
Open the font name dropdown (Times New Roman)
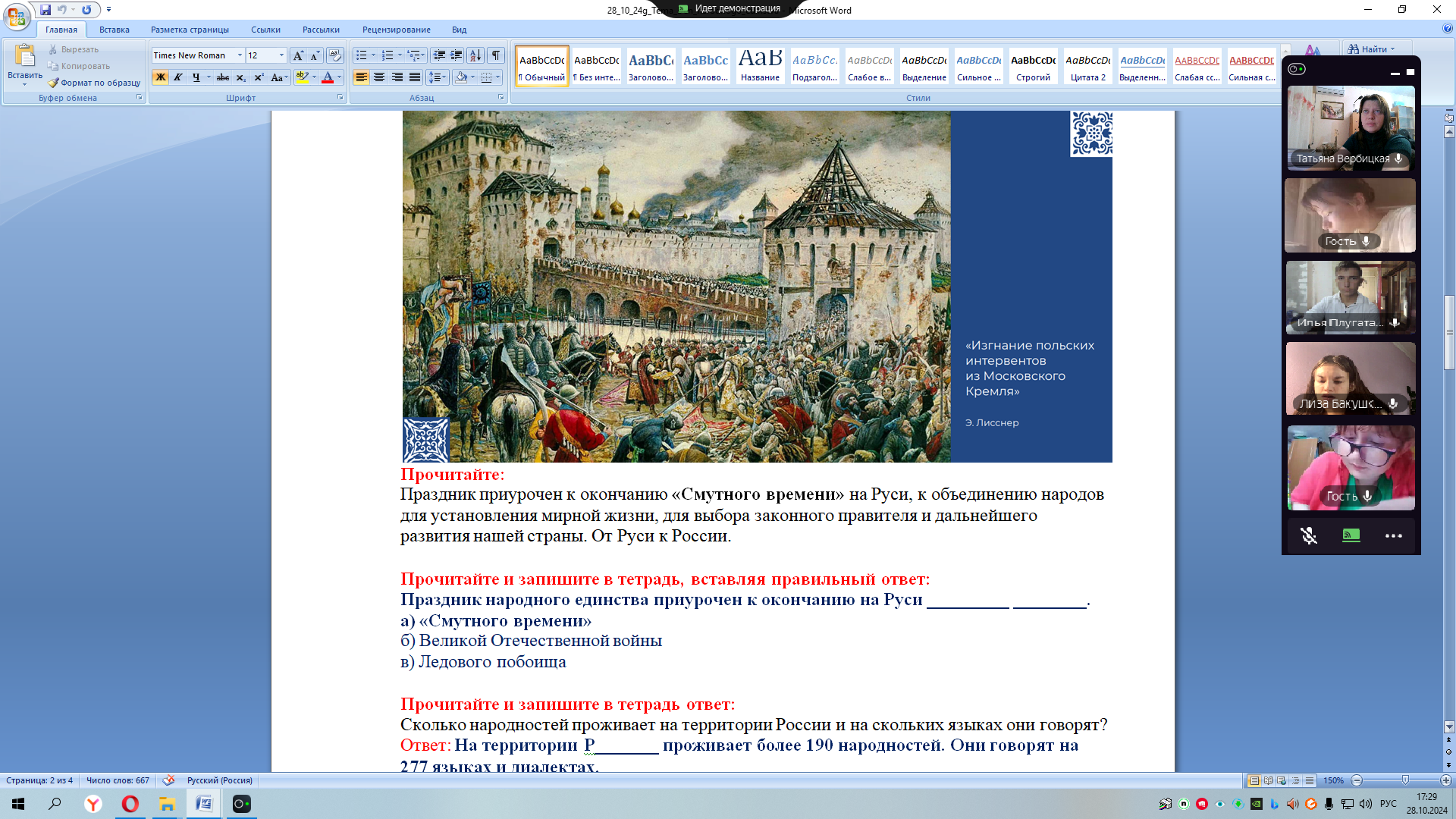pos(240,55)
